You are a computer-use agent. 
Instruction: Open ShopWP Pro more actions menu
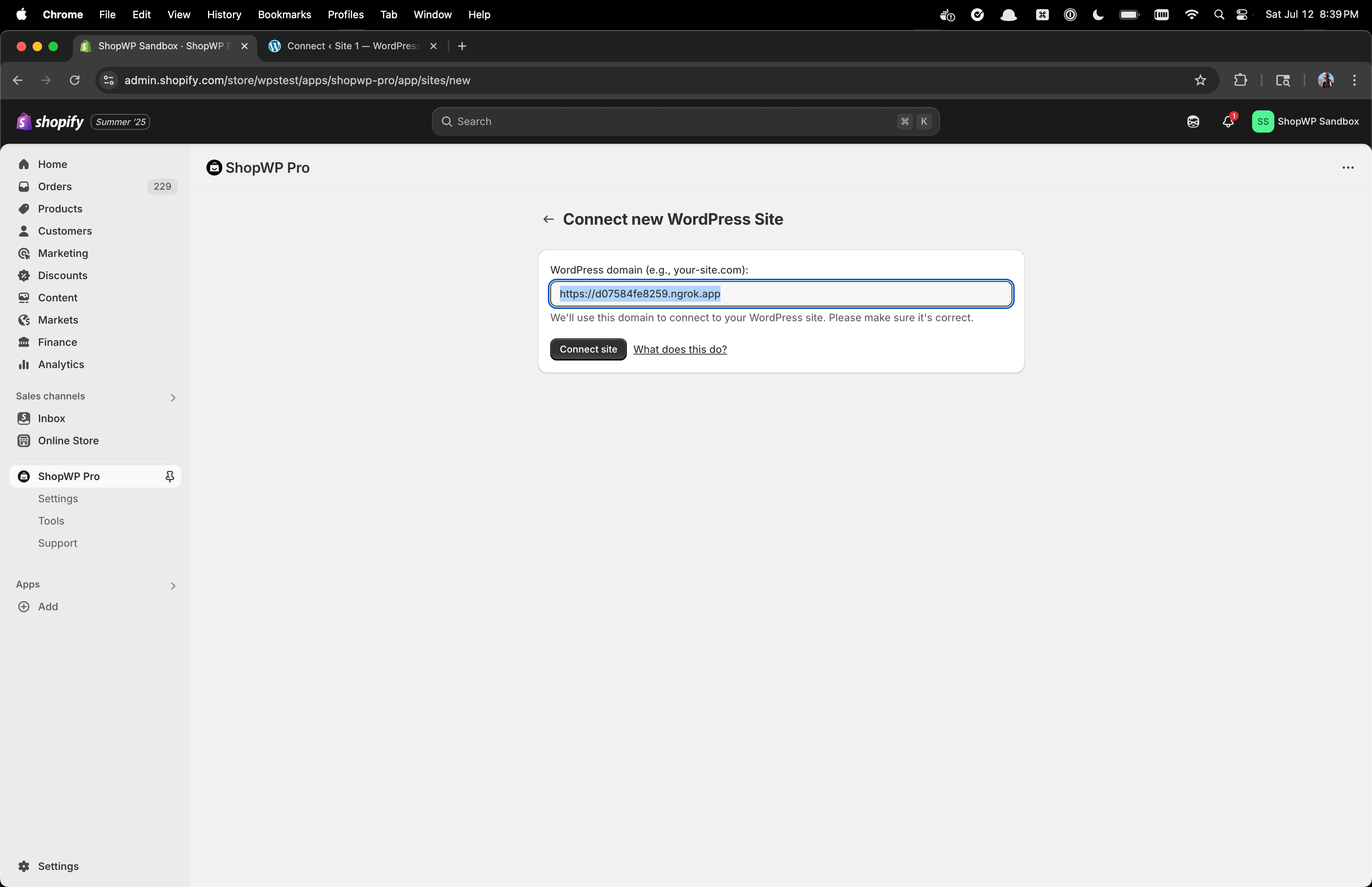[1348, 168]
